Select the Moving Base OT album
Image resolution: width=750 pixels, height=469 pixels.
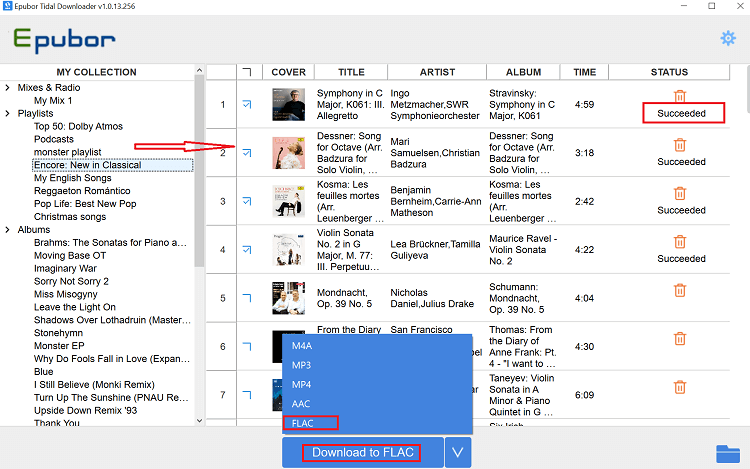tap(70, 255)
